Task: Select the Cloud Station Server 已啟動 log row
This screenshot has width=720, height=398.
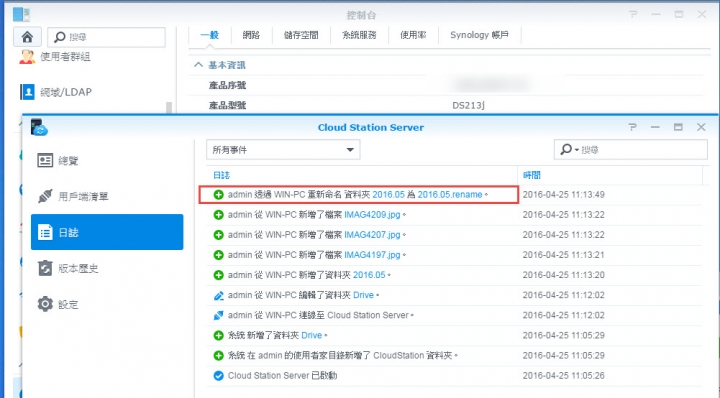Action: tap(455, 376)
